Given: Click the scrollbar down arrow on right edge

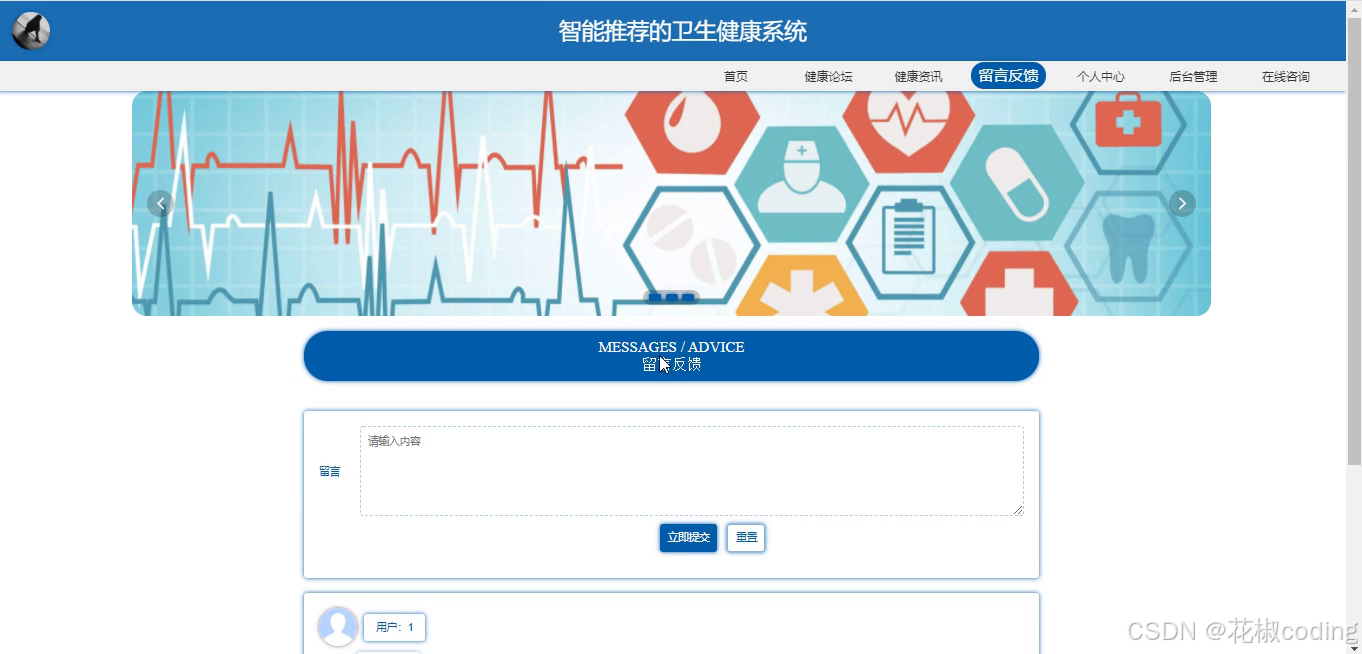Looking at the screenshot, I should [x=1355, y=647].
